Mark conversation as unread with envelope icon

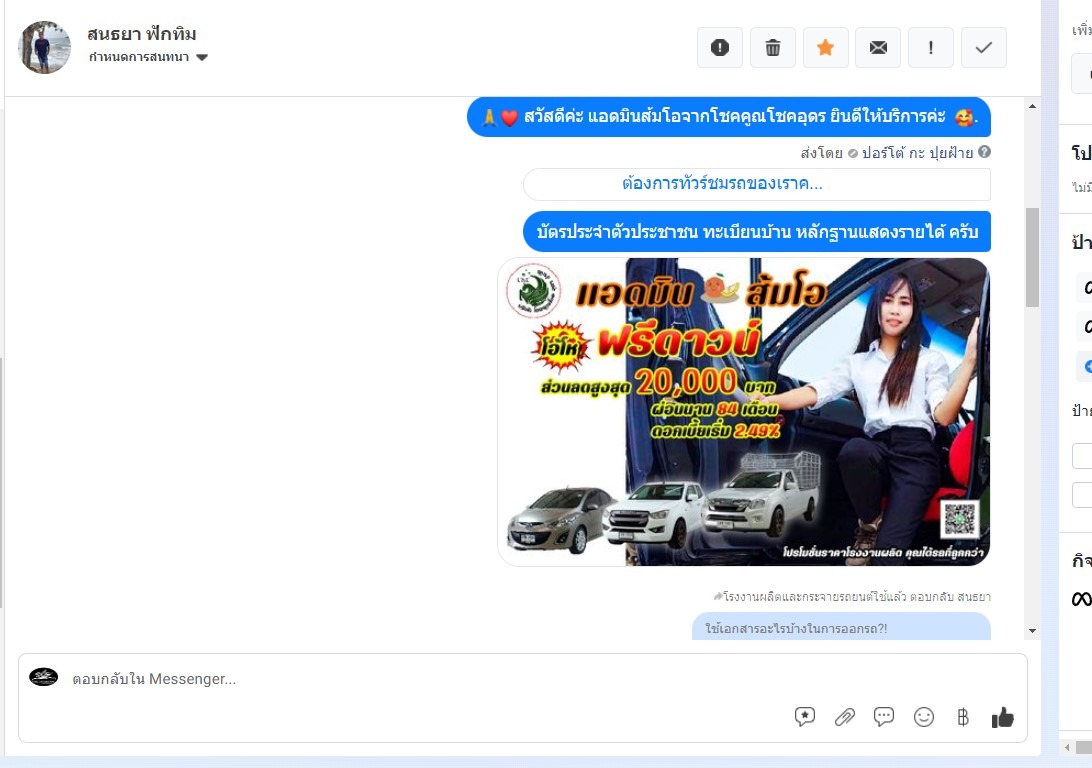[878, 47]
